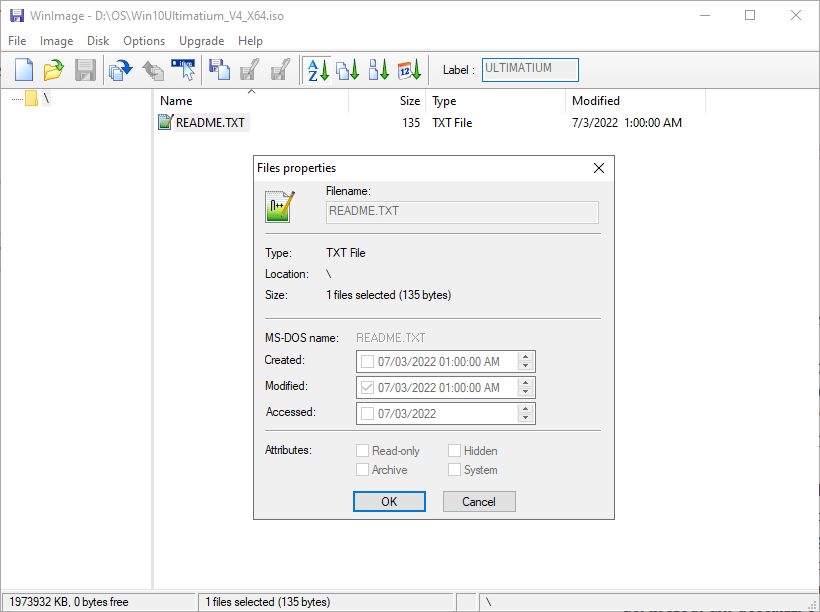Click the TXT File type cell in list
Image resolution: width=820 pixels, height=612 pixels.
[452, 122]
